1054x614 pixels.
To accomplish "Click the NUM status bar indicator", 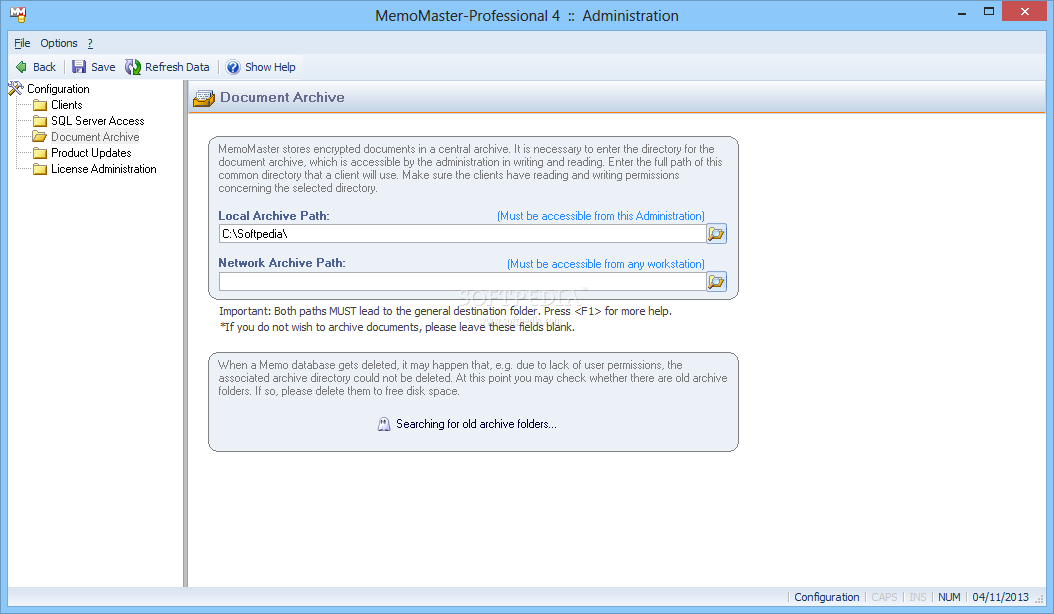I will click(x=949, y=597).
